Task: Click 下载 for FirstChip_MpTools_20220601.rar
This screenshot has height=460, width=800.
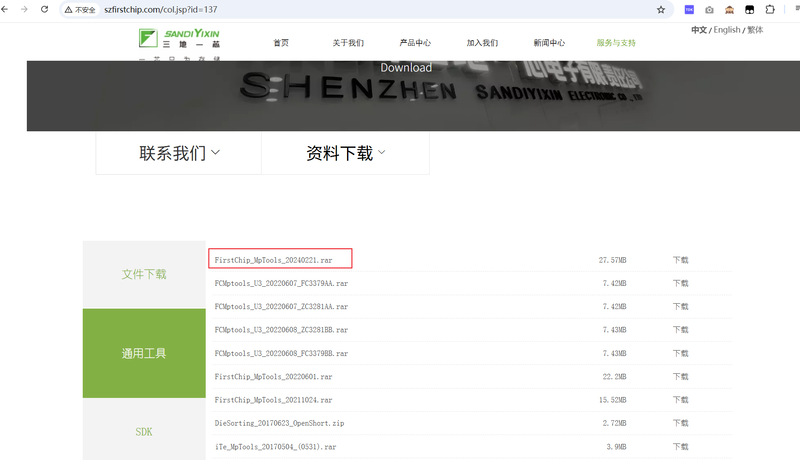Action: tap(681, 377)
